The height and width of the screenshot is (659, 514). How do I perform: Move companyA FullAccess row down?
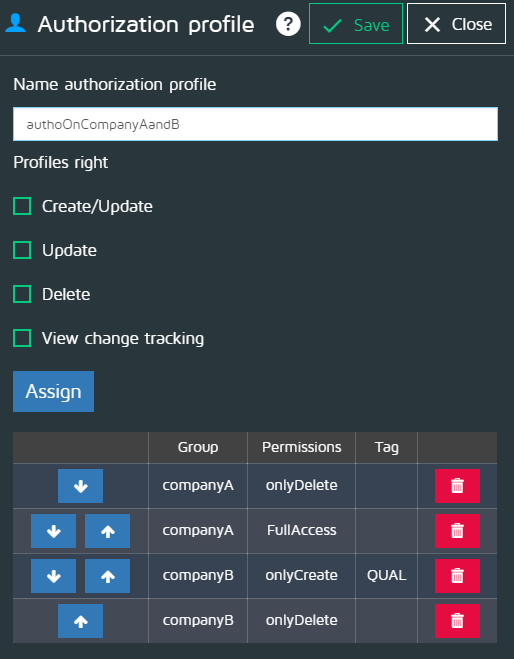pyautogui.click(x=53, y=531)
